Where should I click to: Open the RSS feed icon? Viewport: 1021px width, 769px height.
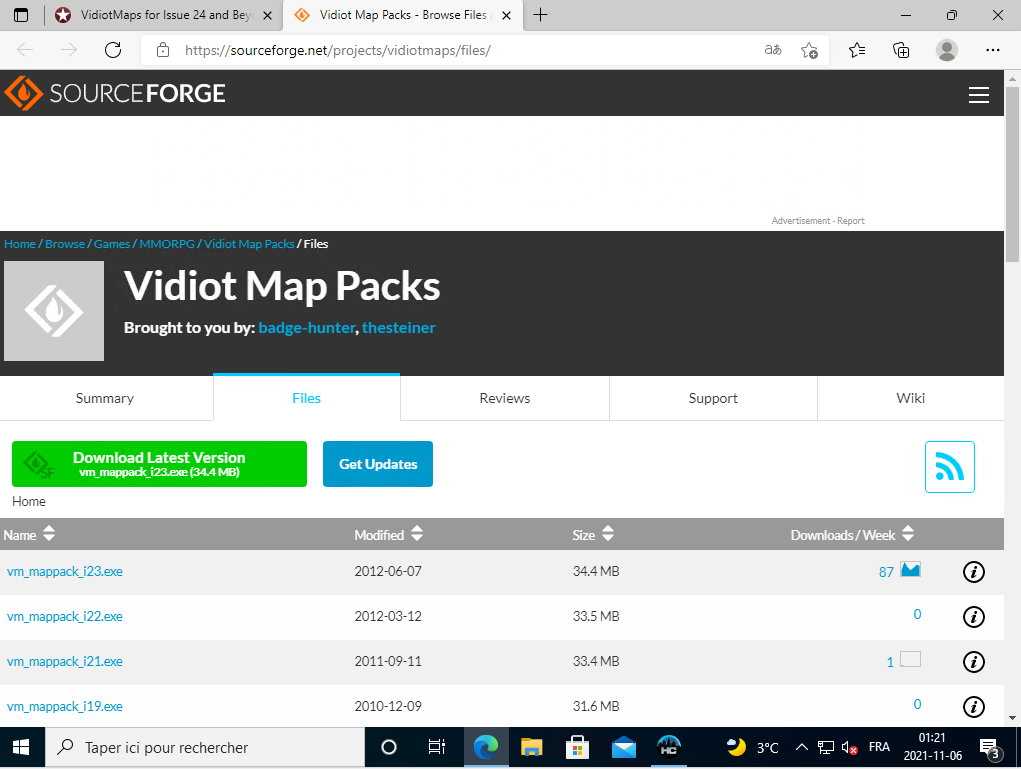[x=949, y=467]
